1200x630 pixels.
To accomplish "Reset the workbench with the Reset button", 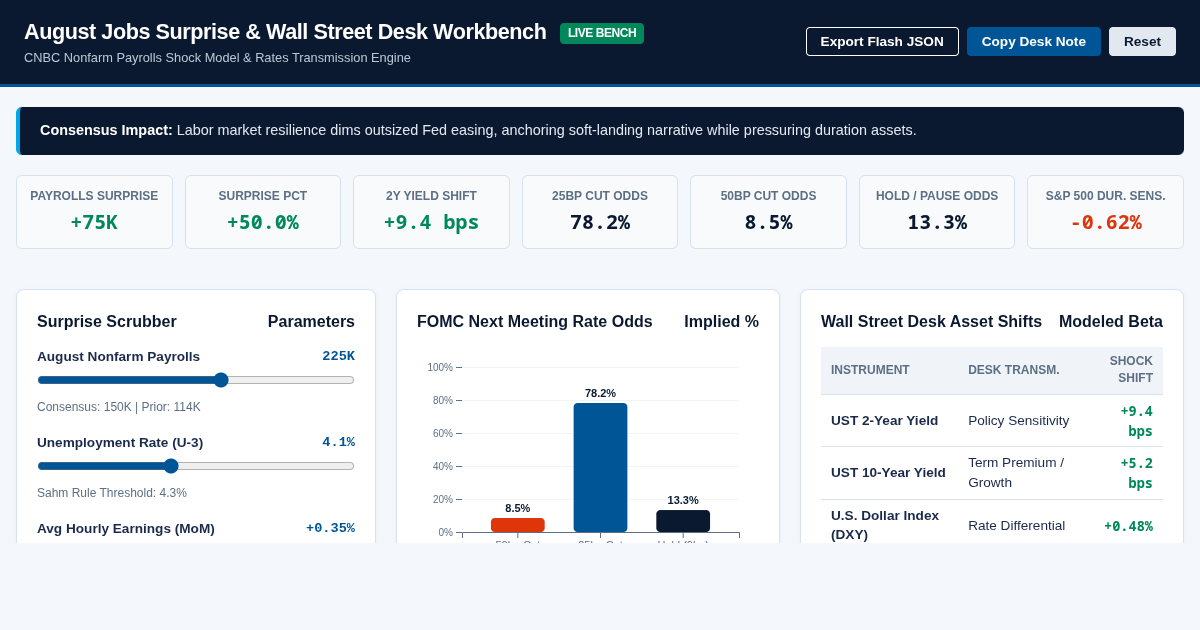I will (1142, 41).
